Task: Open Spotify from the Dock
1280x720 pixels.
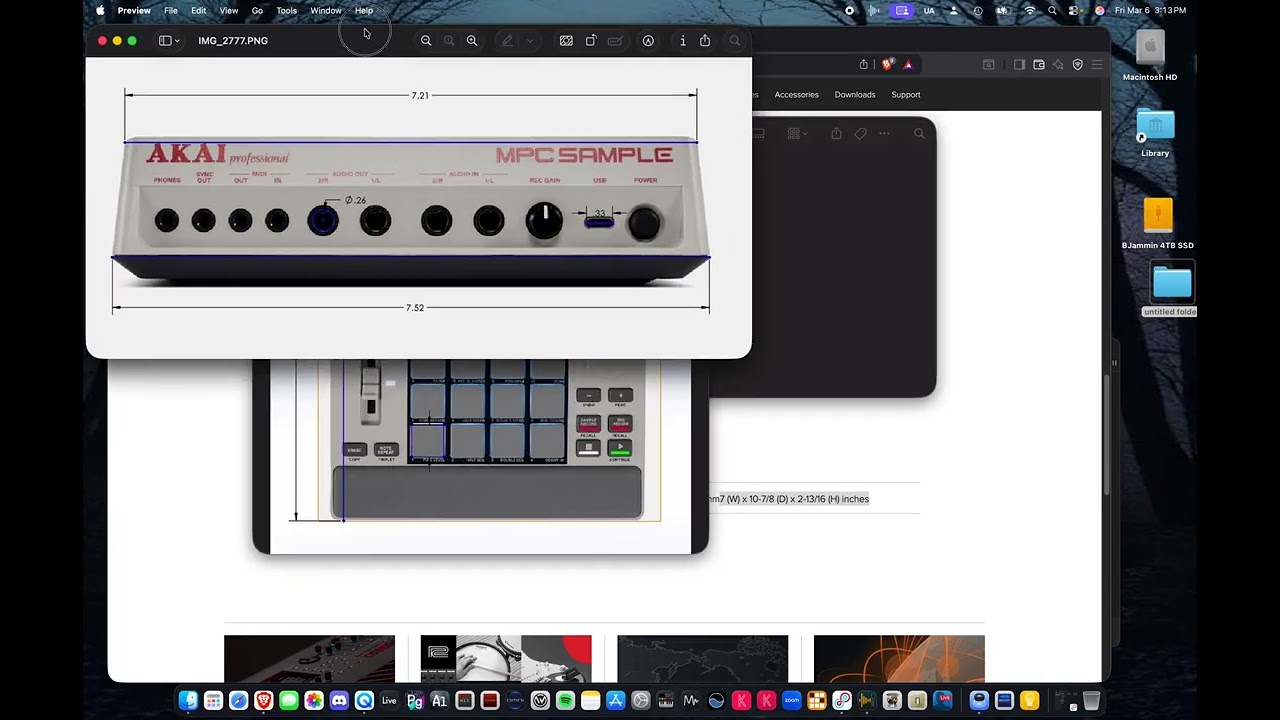Action: pos(565,701)
